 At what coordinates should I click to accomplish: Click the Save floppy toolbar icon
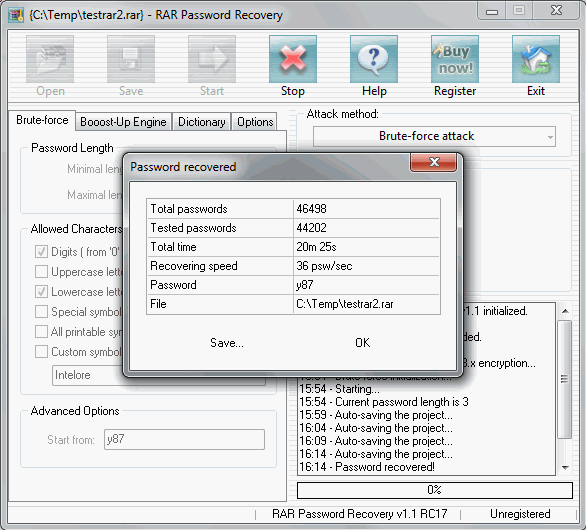coord(131,59)
